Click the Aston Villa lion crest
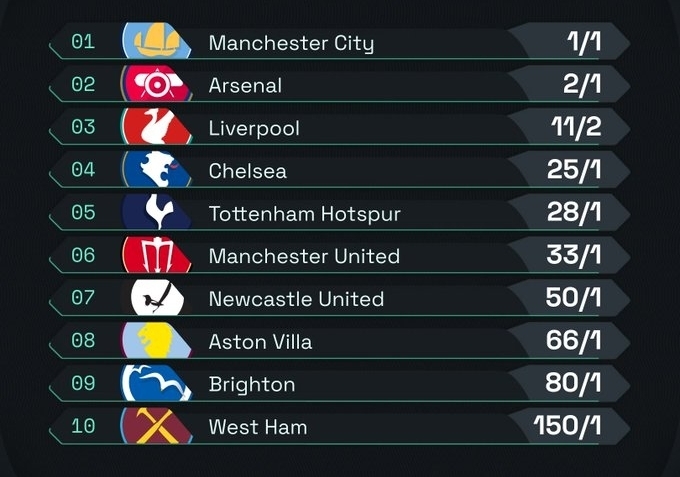Screen dimensions: 680x477 tap(156, 341)
